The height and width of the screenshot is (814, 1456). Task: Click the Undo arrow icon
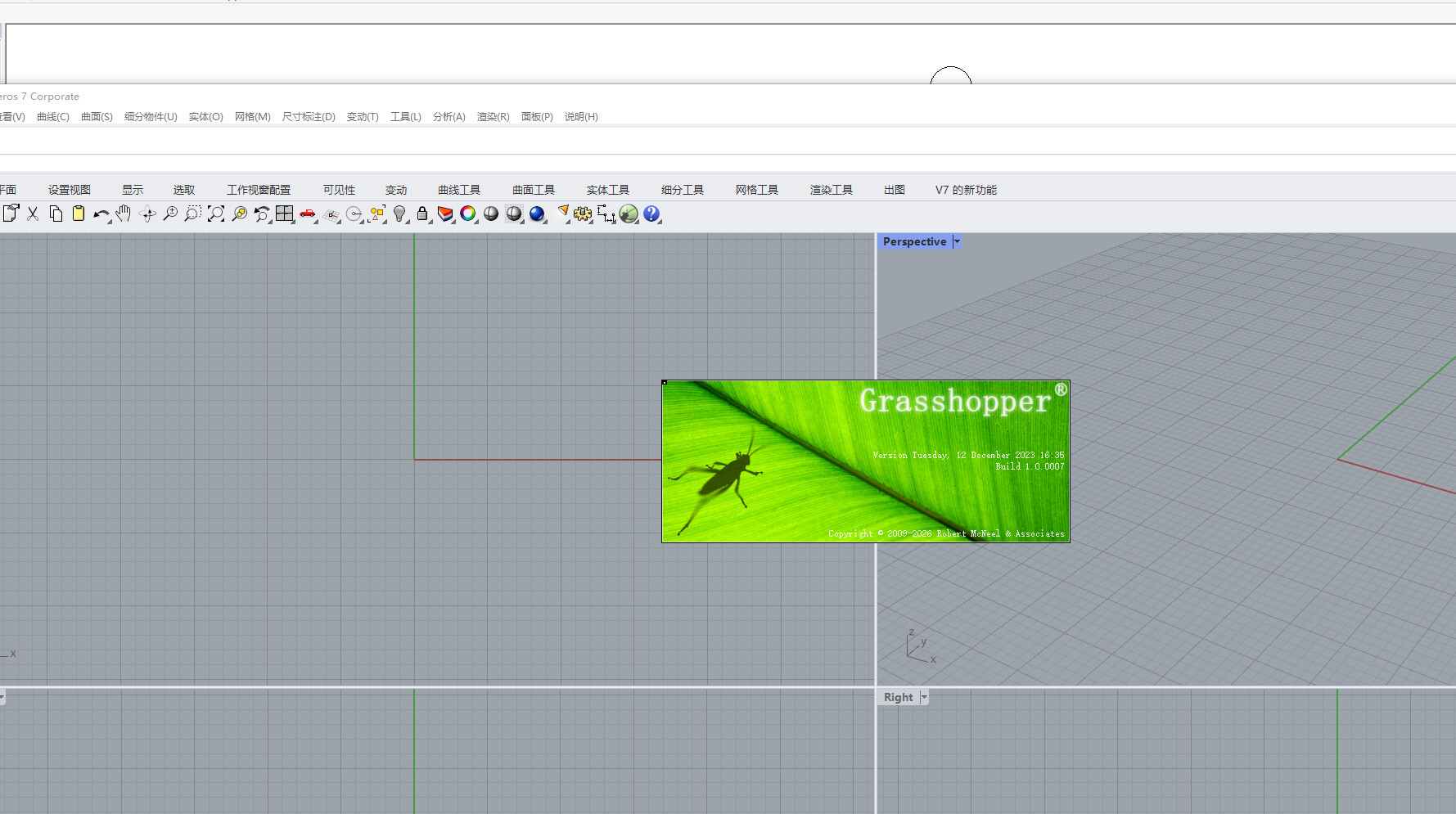100,214
